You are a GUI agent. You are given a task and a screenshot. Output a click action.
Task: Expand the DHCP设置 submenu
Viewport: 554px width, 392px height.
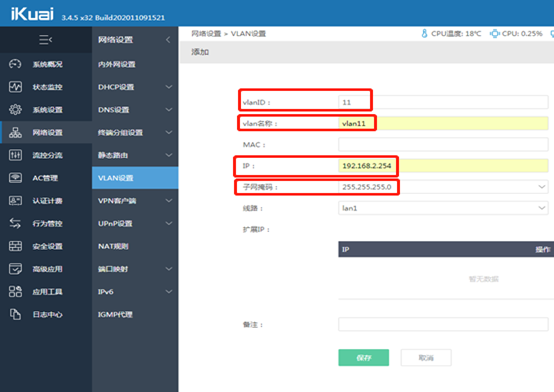click(x=135, y=87)
